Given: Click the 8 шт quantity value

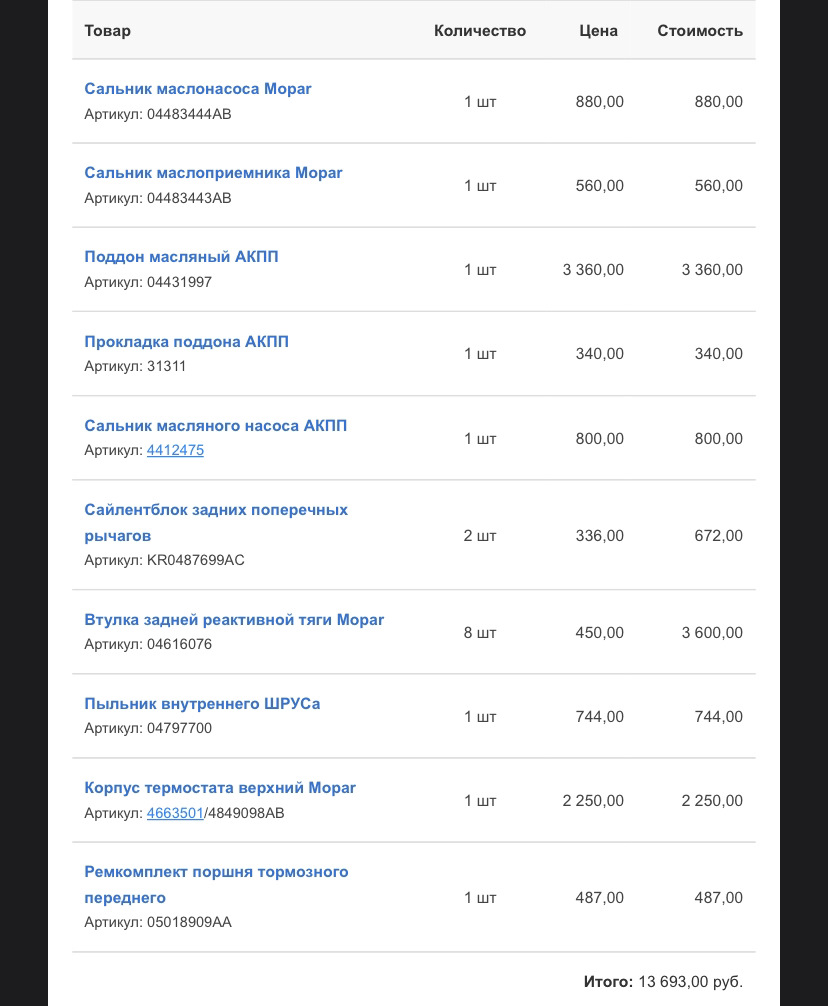Looking at the screenshot, I should (480, 633).
